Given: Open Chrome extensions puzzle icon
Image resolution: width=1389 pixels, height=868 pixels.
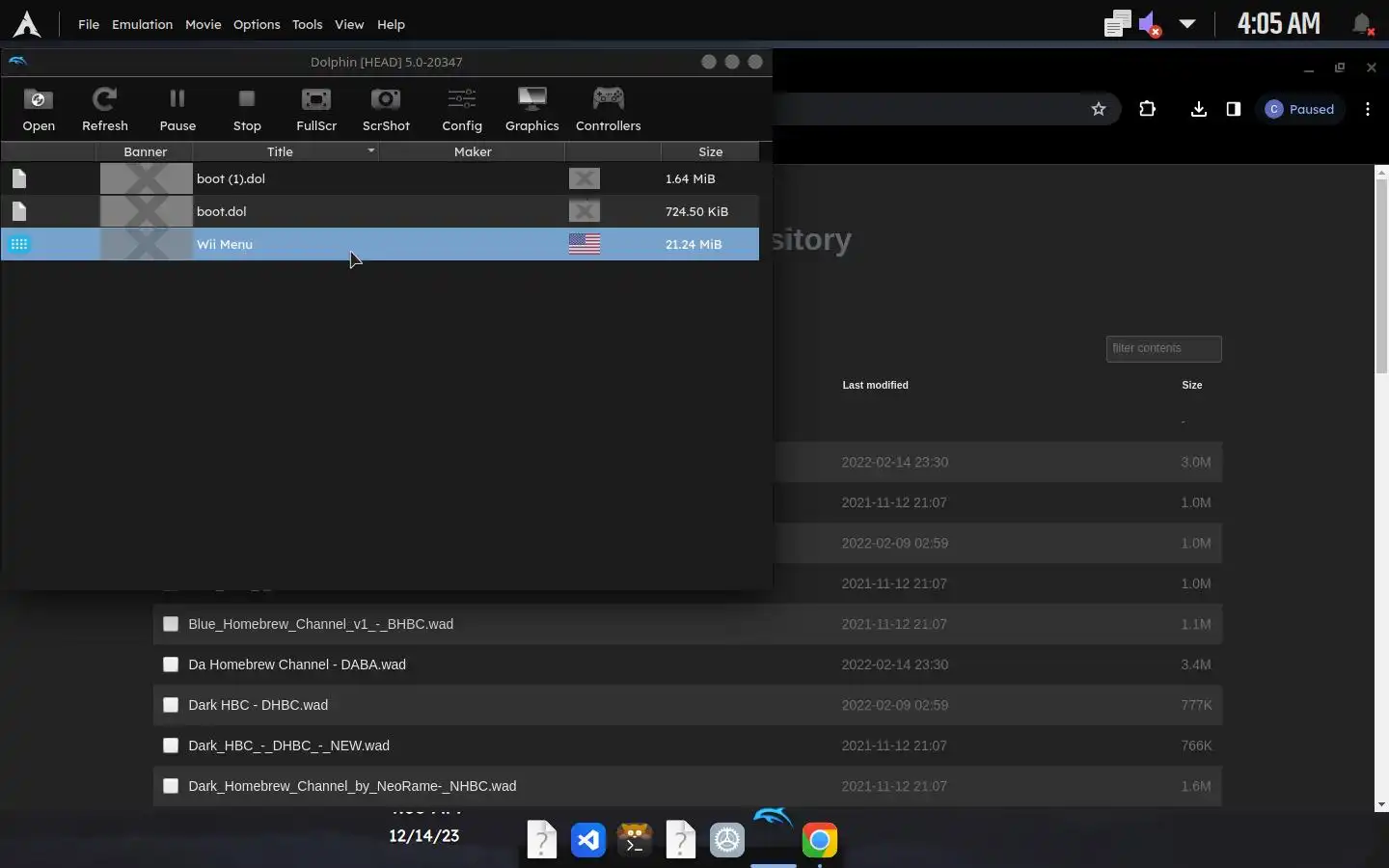Looking at the screenshot, I should coord(1147,109).
